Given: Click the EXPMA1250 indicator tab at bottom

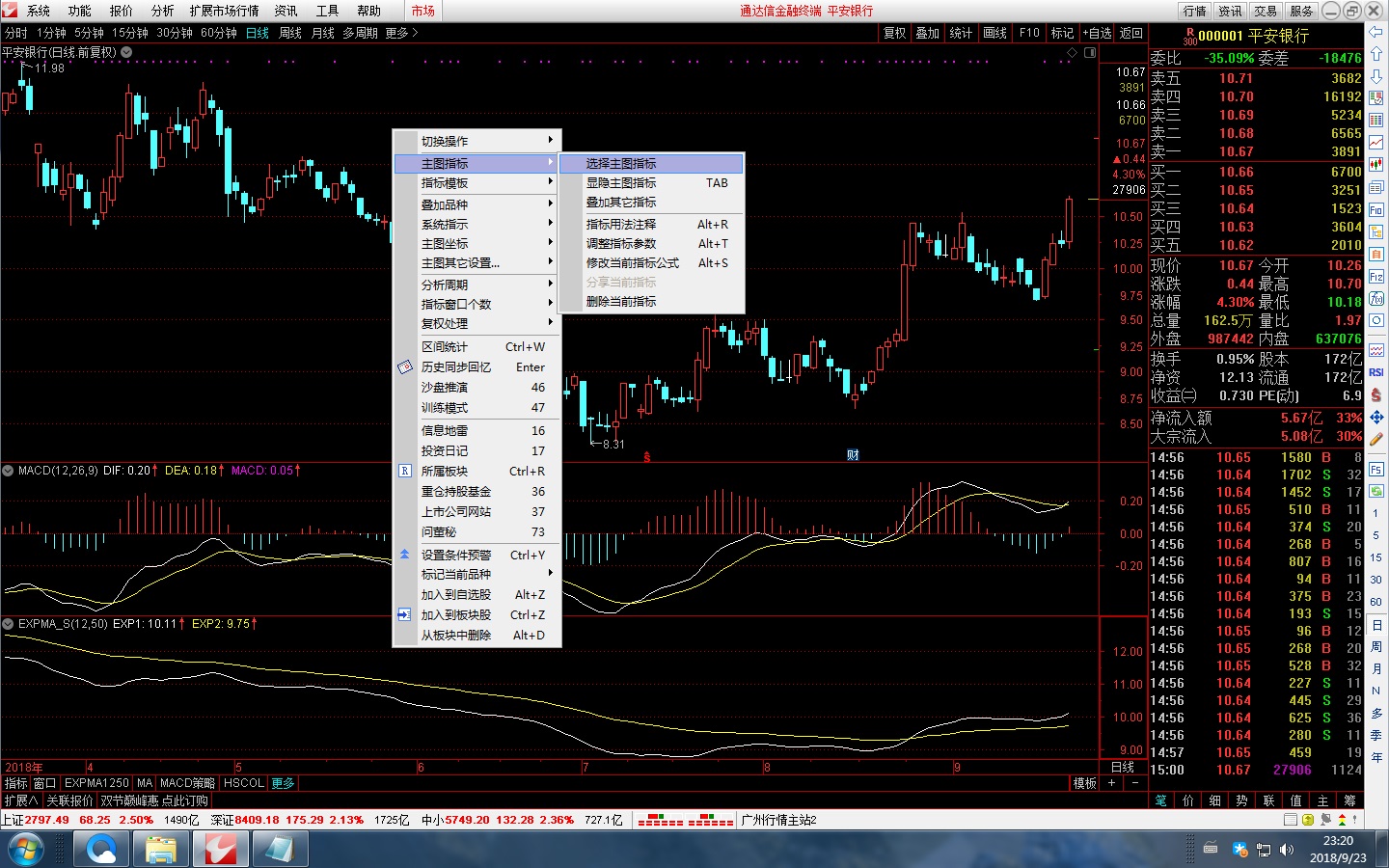Looking at the screenshot, I should pos(96,783).
